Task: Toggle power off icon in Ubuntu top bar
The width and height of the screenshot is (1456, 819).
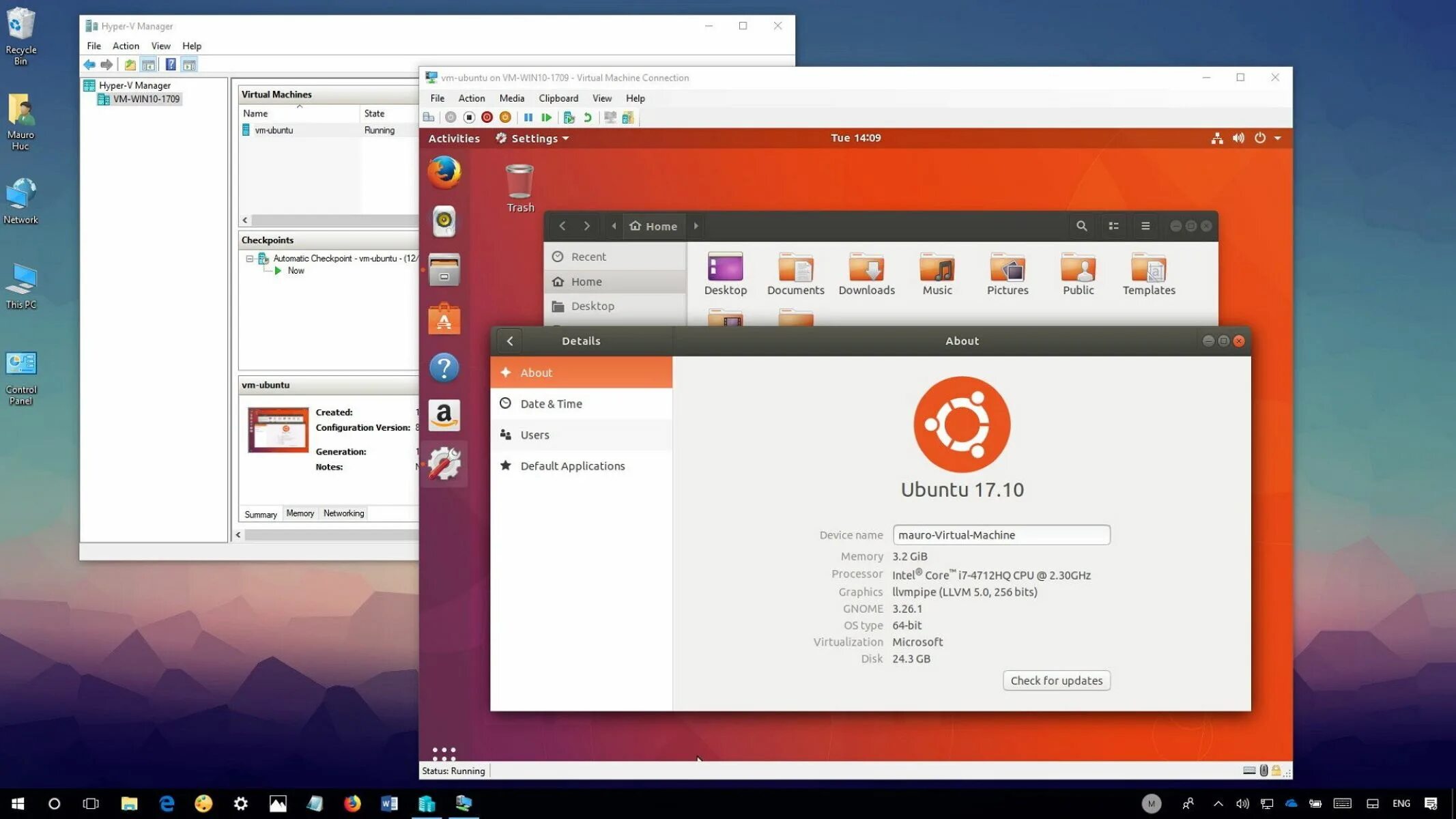Action: pyautogui.click(x=1259, y=138)
